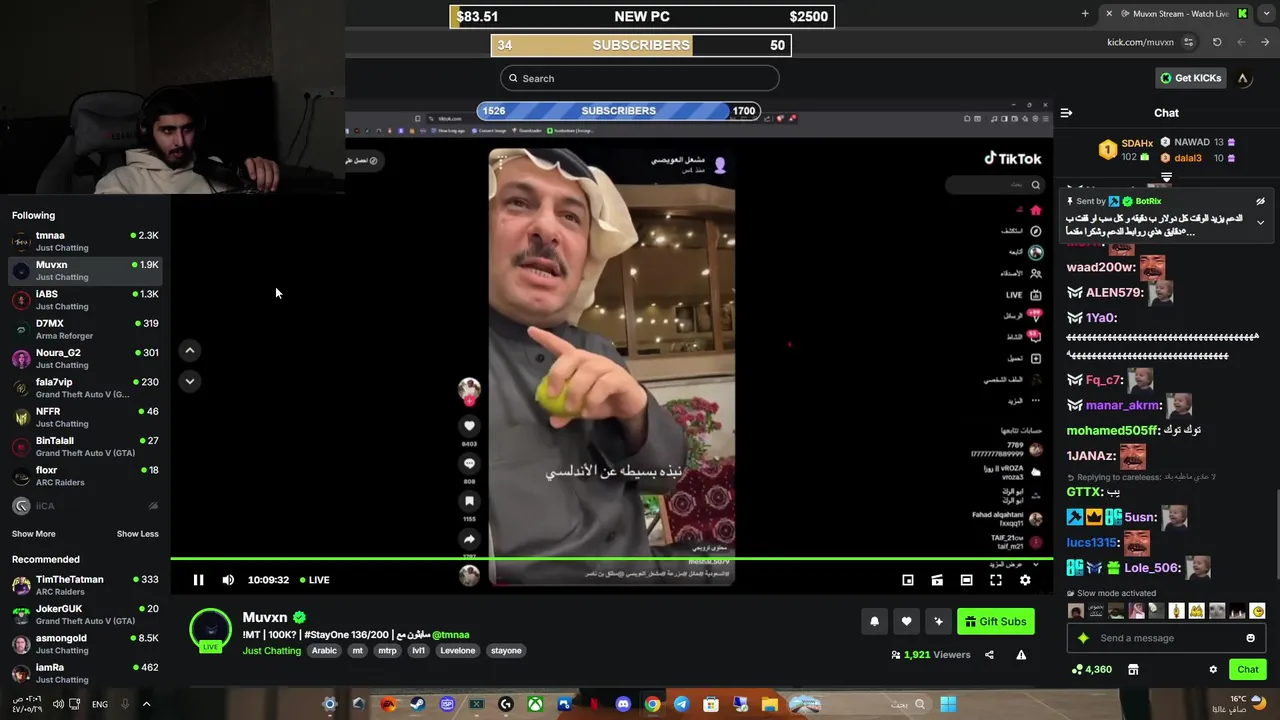Report the stream via warning triangle icon
This screenshot has width=1280, height=720.
1021,655
